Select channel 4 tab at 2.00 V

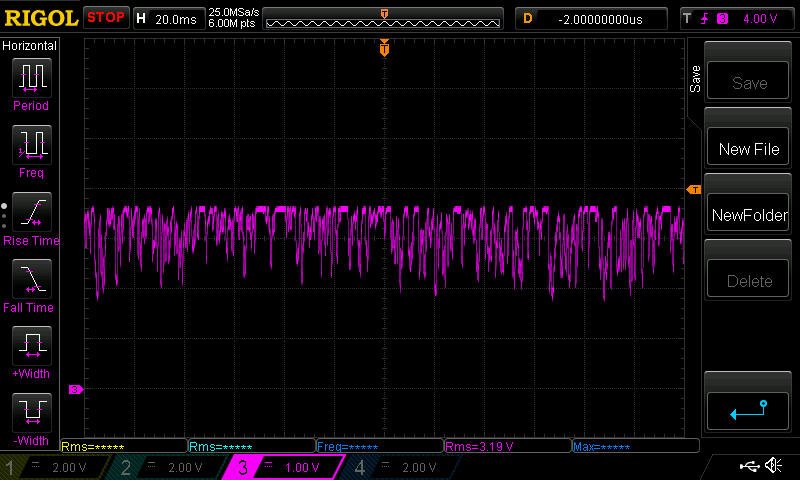(x=401, y=467)
